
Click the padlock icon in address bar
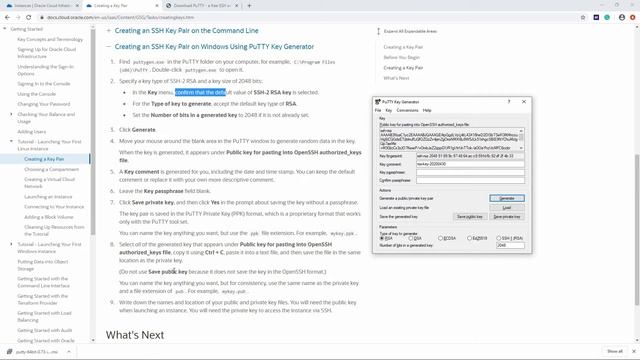[x=41, y=18]
